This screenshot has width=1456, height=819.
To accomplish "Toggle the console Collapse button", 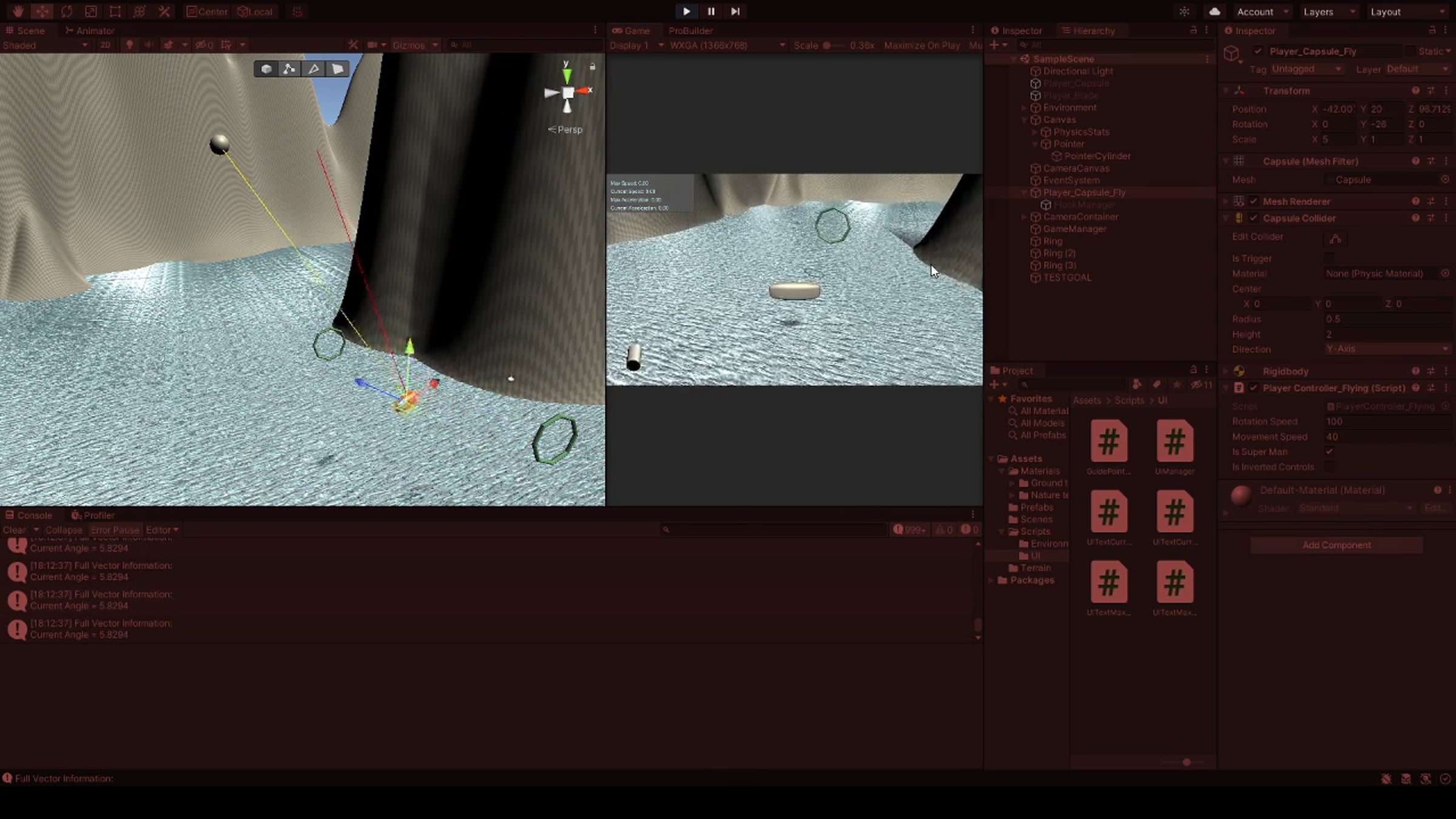I will click(x=64, y=530).
